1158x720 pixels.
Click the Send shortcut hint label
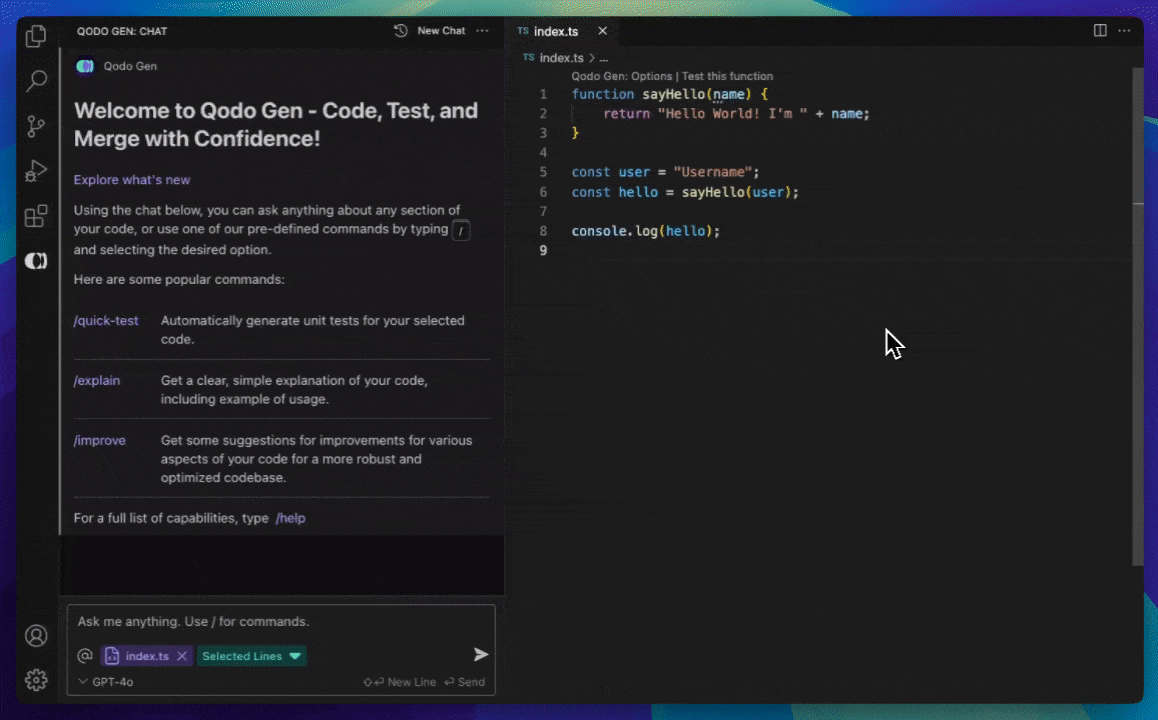(x=465, y=682)
